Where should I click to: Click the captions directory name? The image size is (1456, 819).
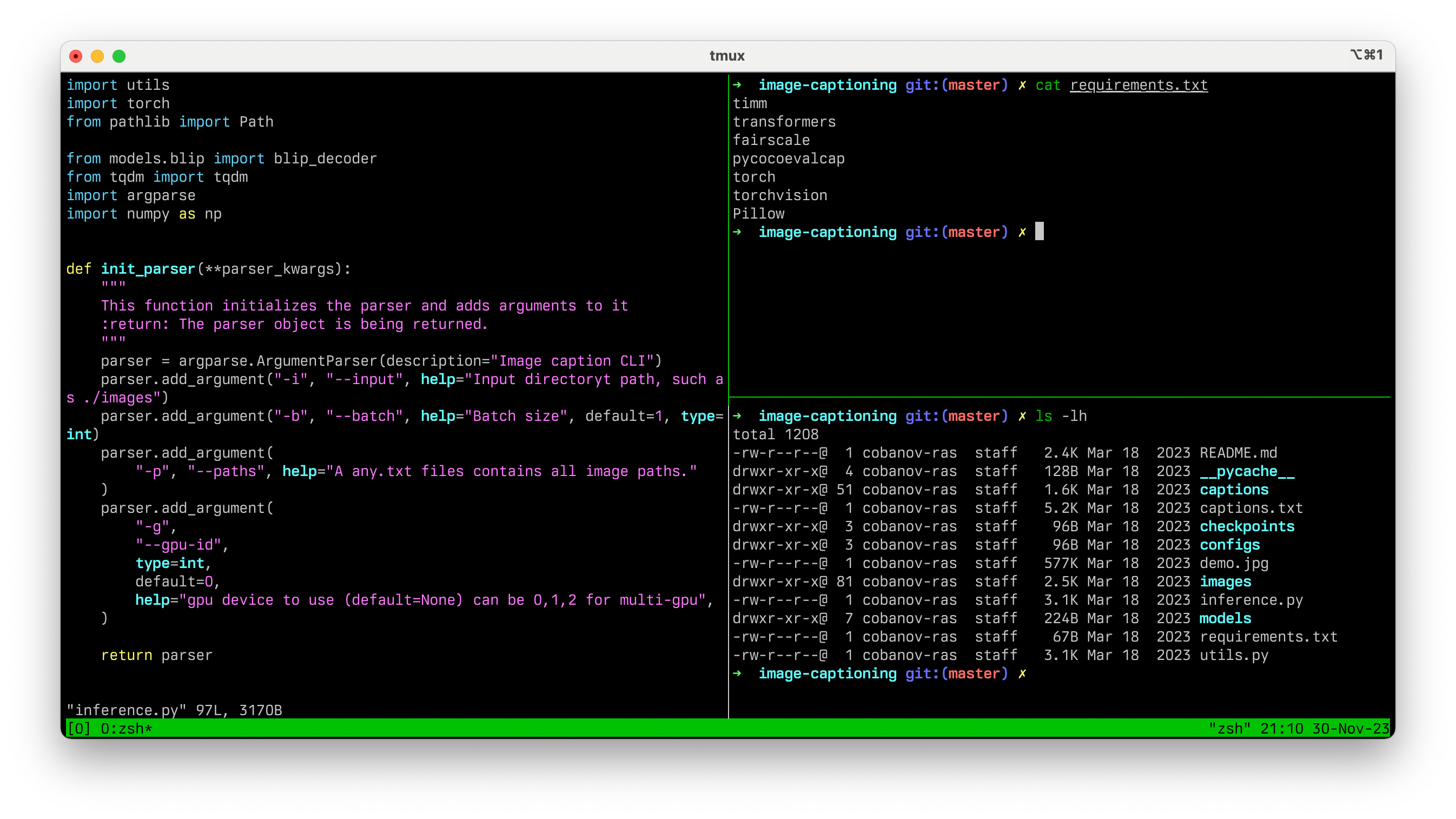coord(1233,490)
